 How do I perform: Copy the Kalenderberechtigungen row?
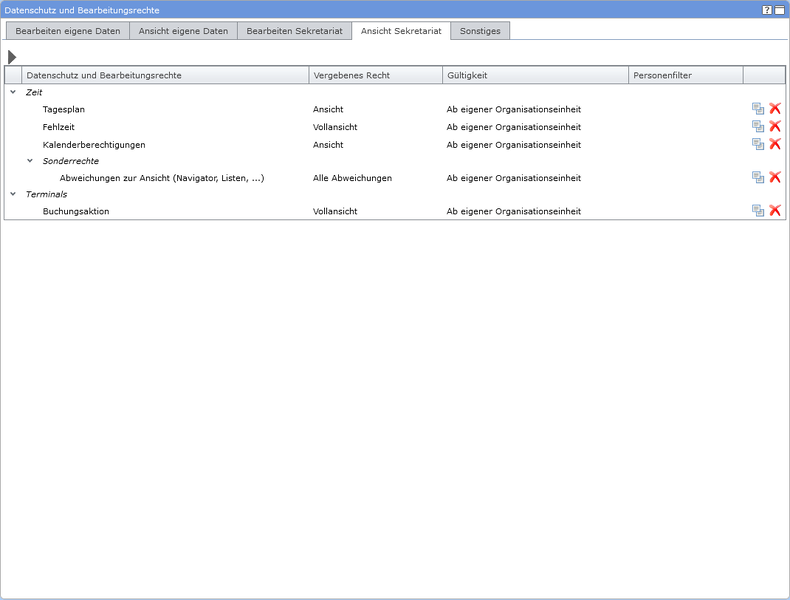pyautogui.click(x=758, y=144)
